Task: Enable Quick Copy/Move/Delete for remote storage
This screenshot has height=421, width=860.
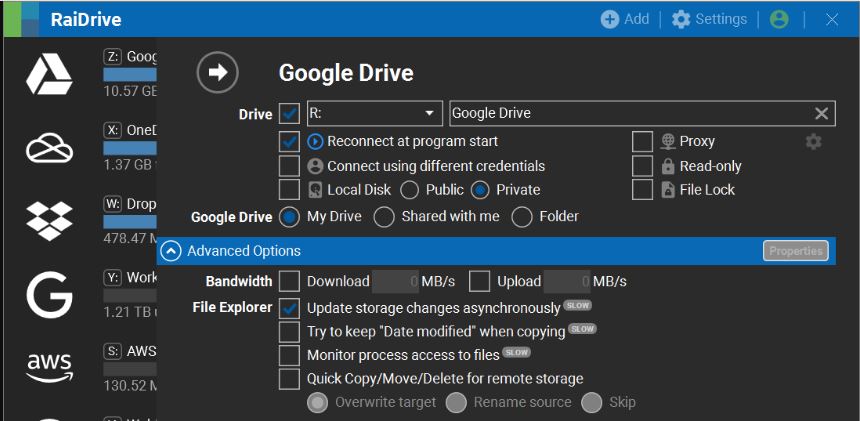Action: pyautogui.click(x=289, y=379)
